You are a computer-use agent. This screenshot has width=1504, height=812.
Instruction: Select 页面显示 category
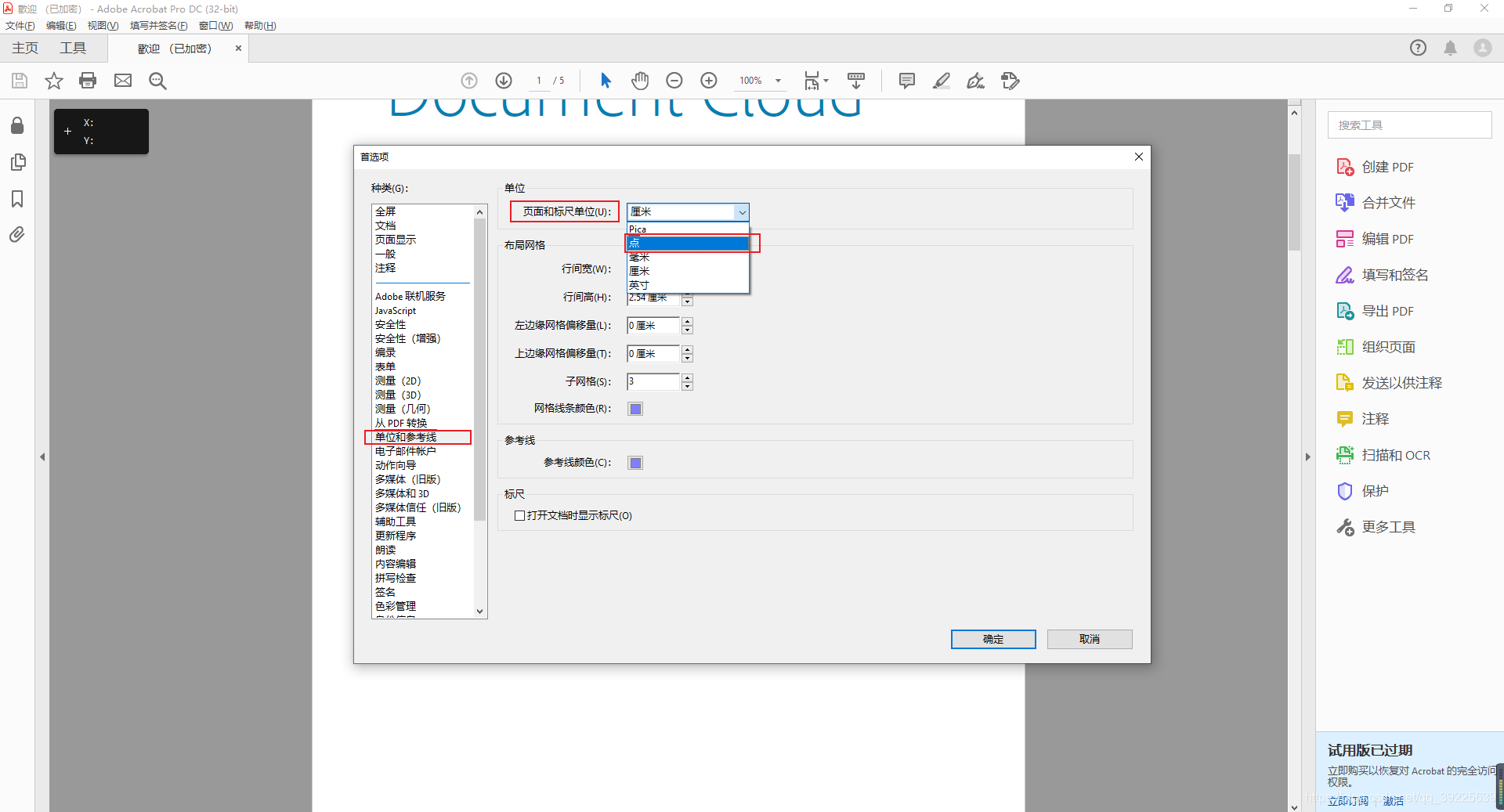coord(396,240)
